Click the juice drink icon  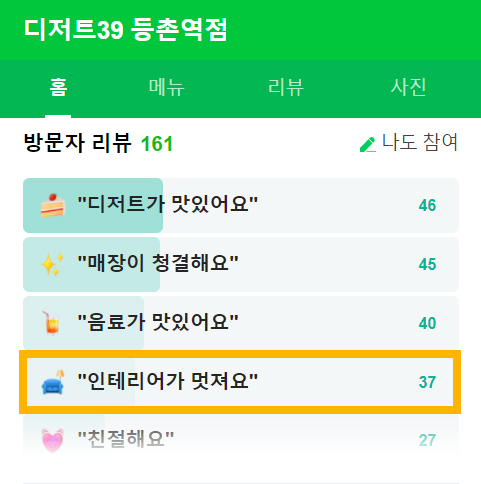51,323
